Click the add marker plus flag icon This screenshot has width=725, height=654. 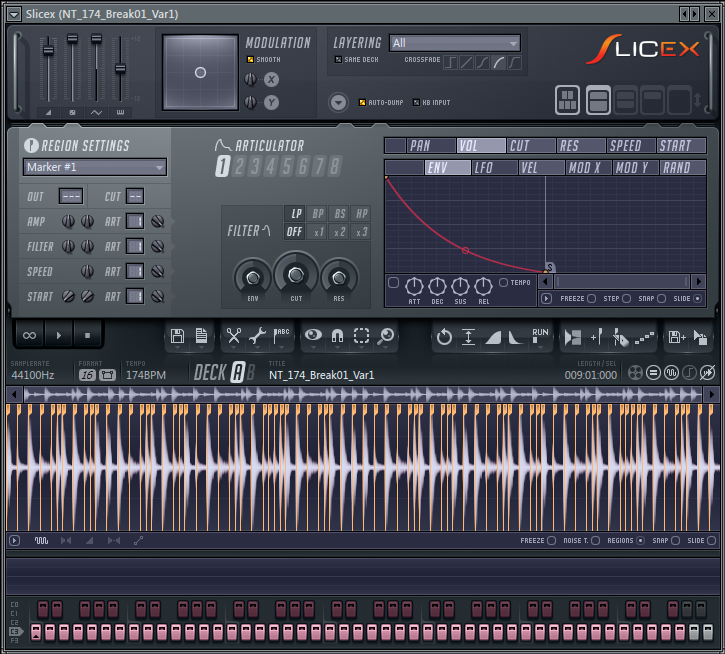coord(596,337)
